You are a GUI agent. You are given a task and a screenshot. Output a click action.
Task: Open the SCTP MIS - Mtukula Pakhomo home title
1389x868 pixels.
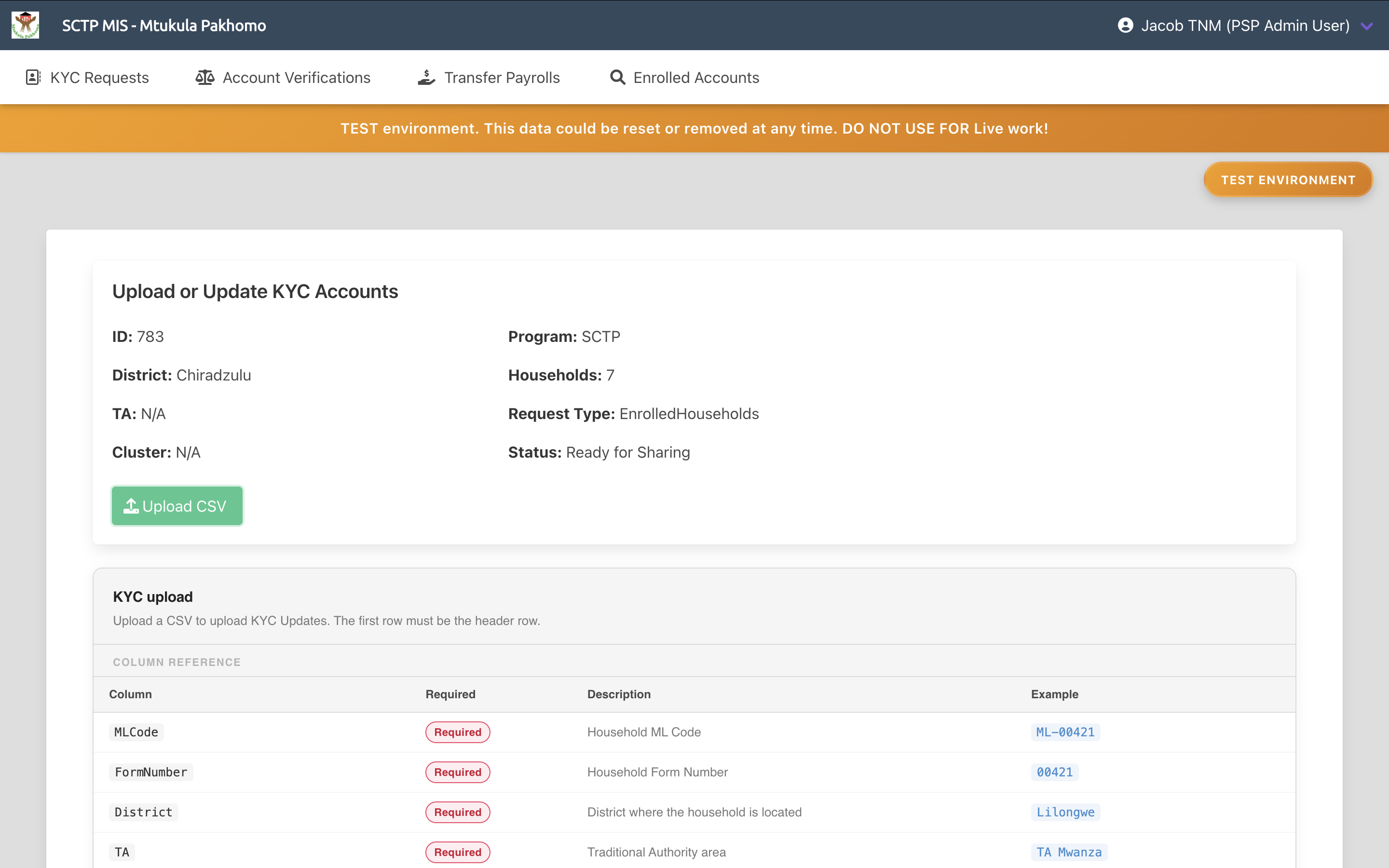pyautogui.click(x=163, y=25)
